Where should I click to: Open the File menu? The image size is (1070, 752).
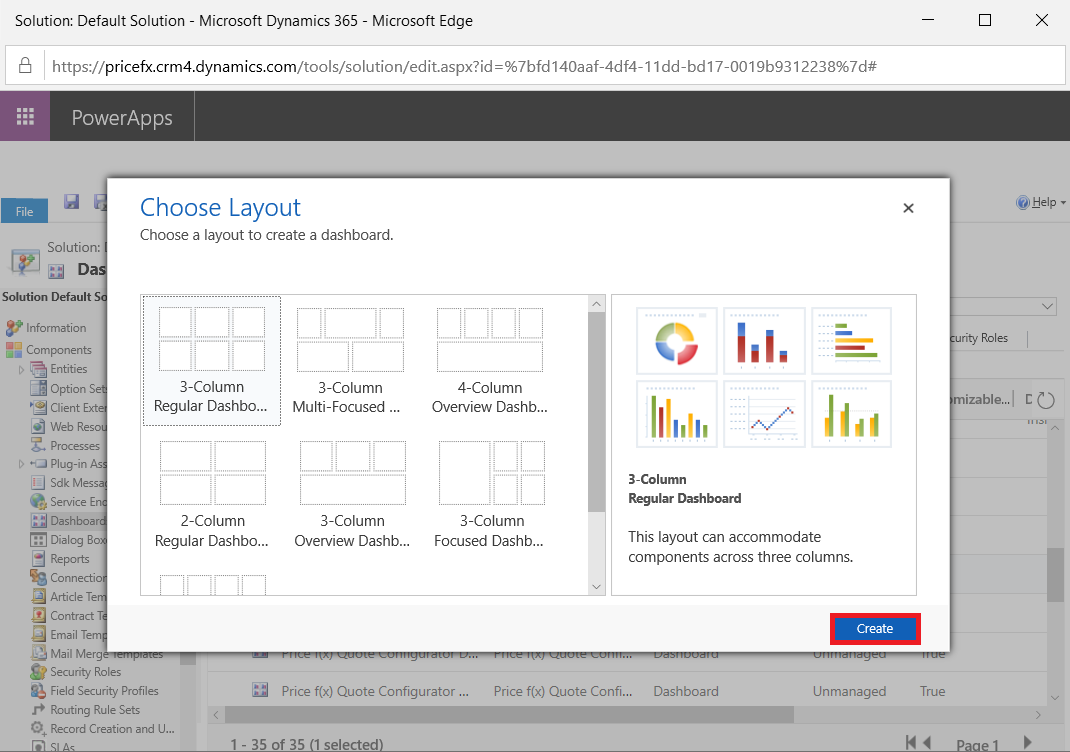[24, 211]
